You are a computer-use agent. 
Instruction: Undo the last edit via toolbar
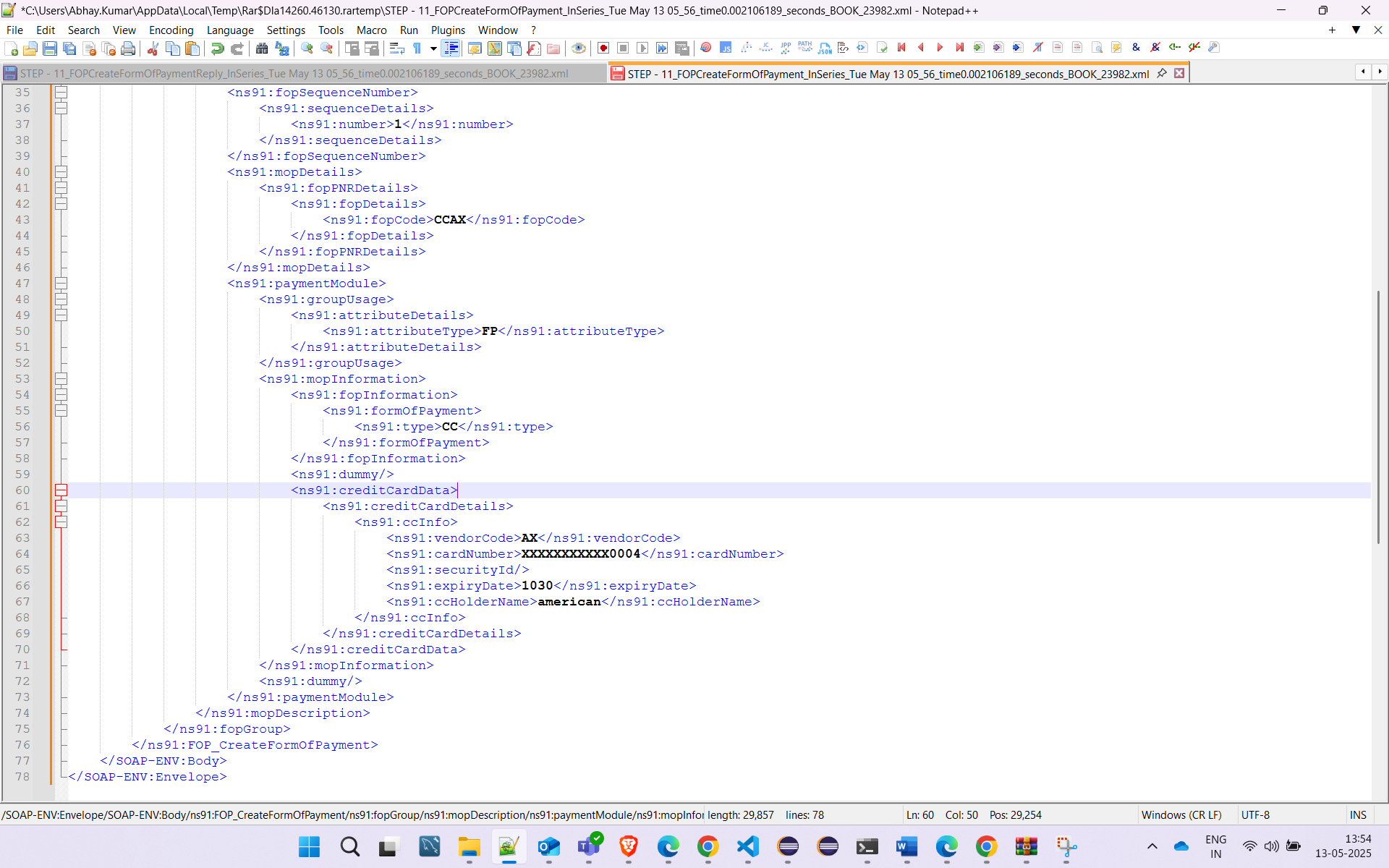click(x=217, y=48)
